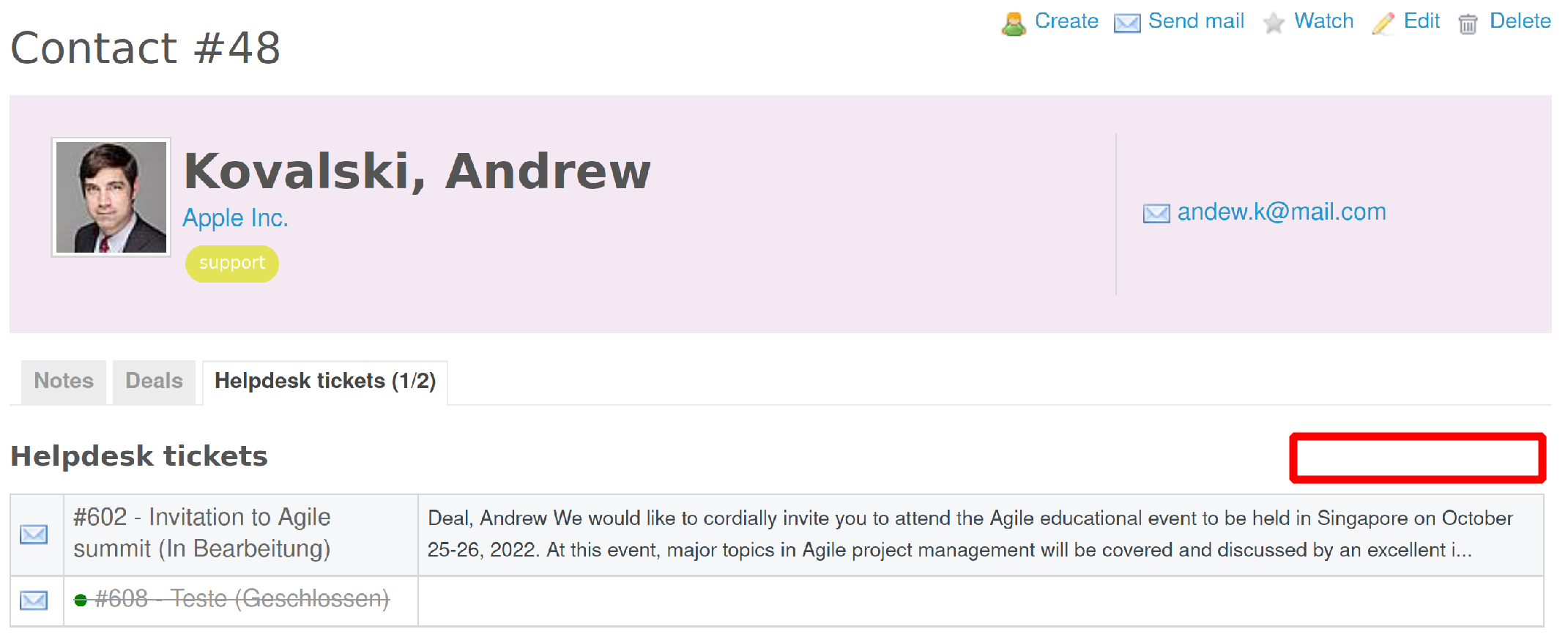This screenshot has height=640, width=1568.
Task: Click the Watch star icon
Action: pyautogui.click(x=1274, y=23)
